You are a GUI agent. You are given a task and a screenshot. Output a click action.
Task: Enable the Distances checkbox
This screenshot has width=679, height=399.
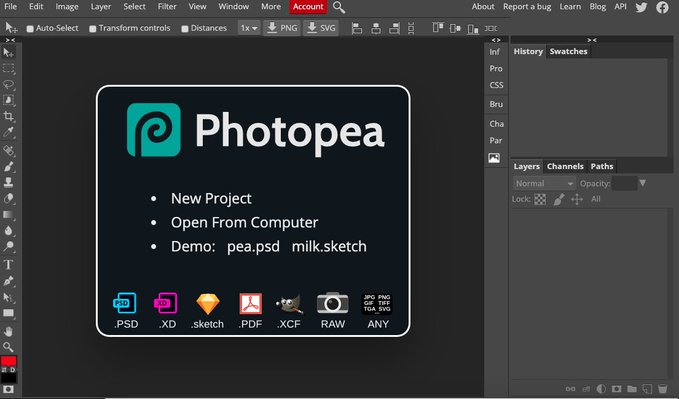point(185,29)
